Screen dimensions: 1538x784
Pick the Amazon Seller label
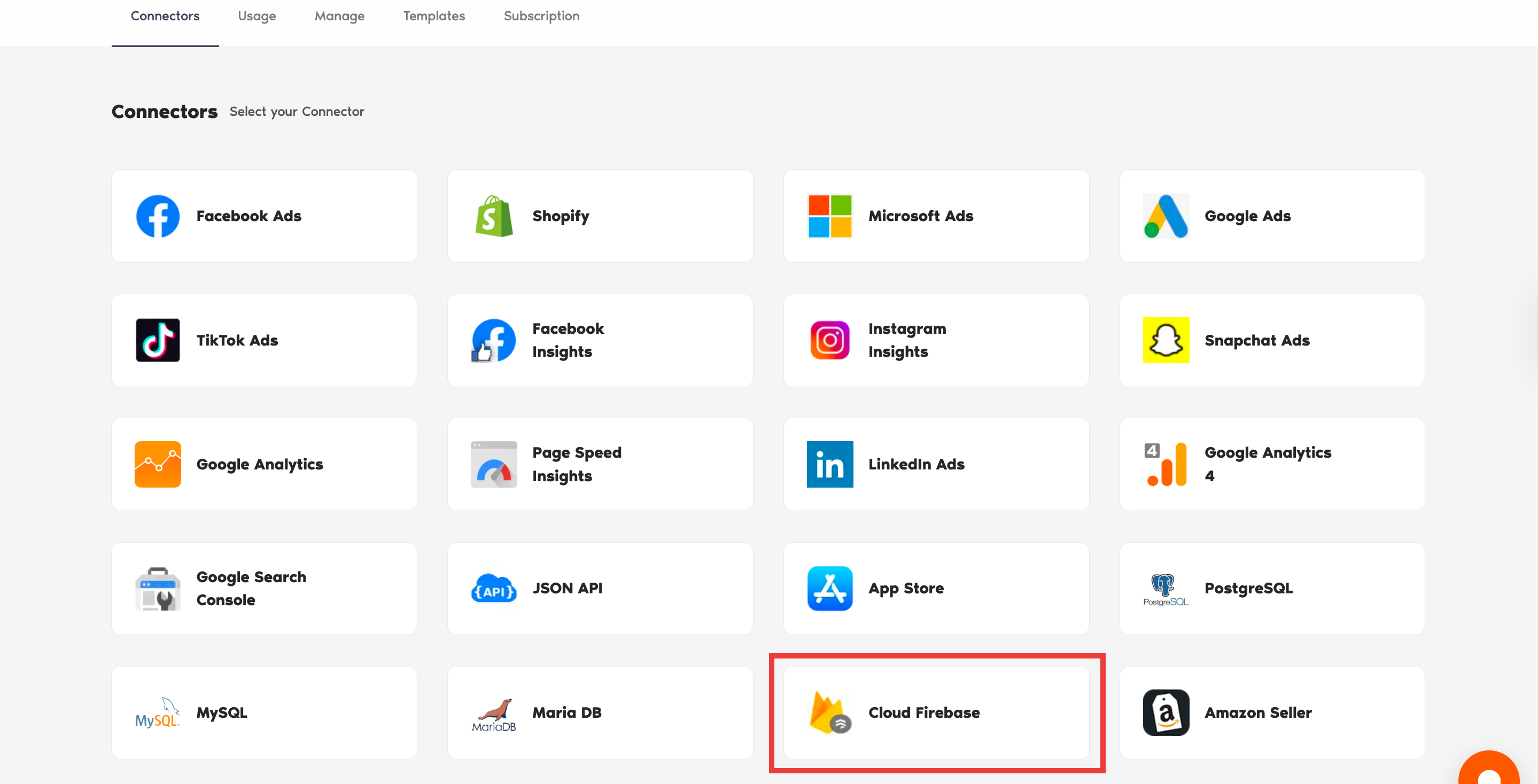pyautogui.click(x=1258, y=712)
